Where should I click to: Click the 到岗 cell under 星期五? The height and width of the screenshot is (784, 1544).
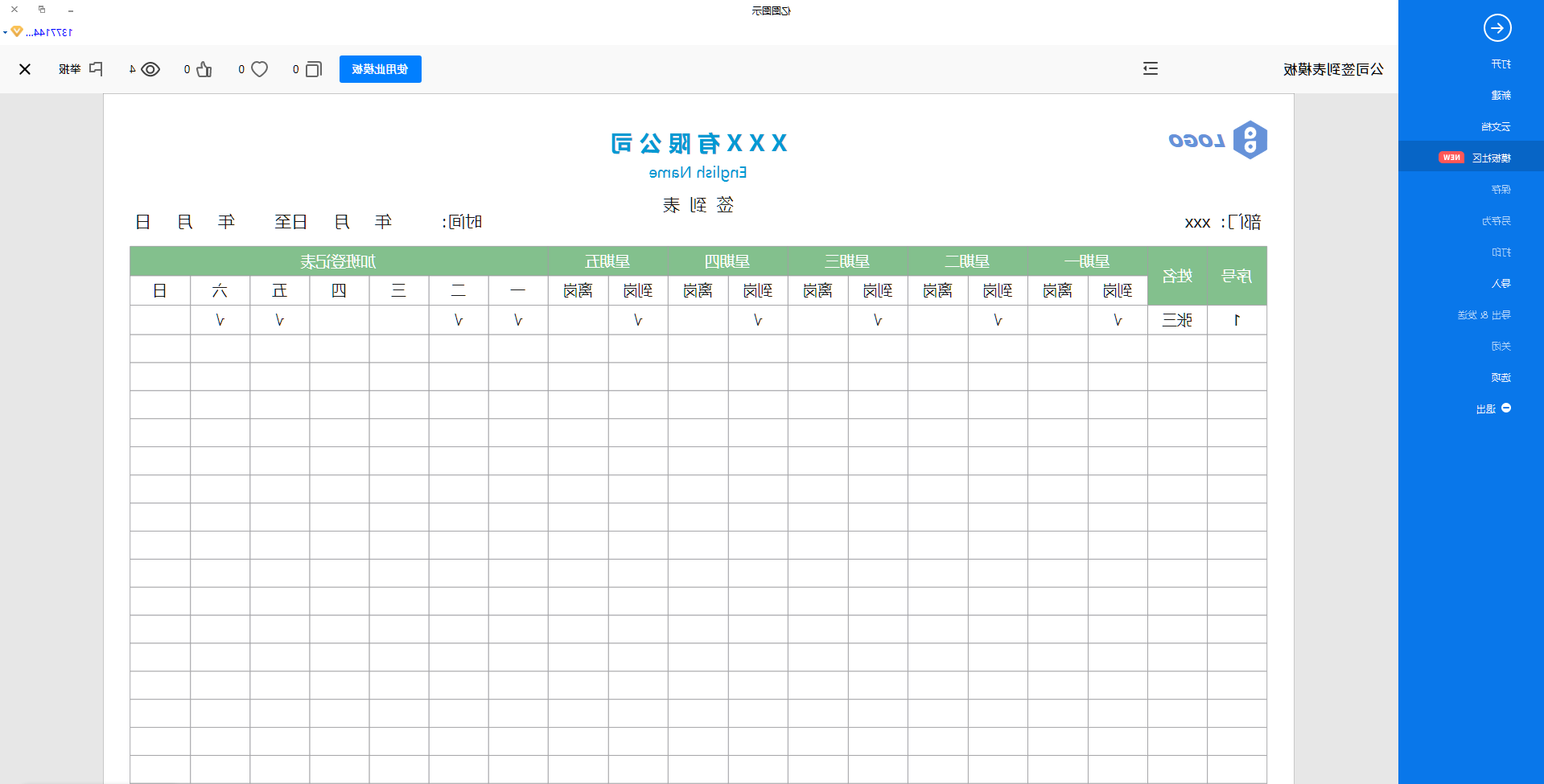(638, 291)
